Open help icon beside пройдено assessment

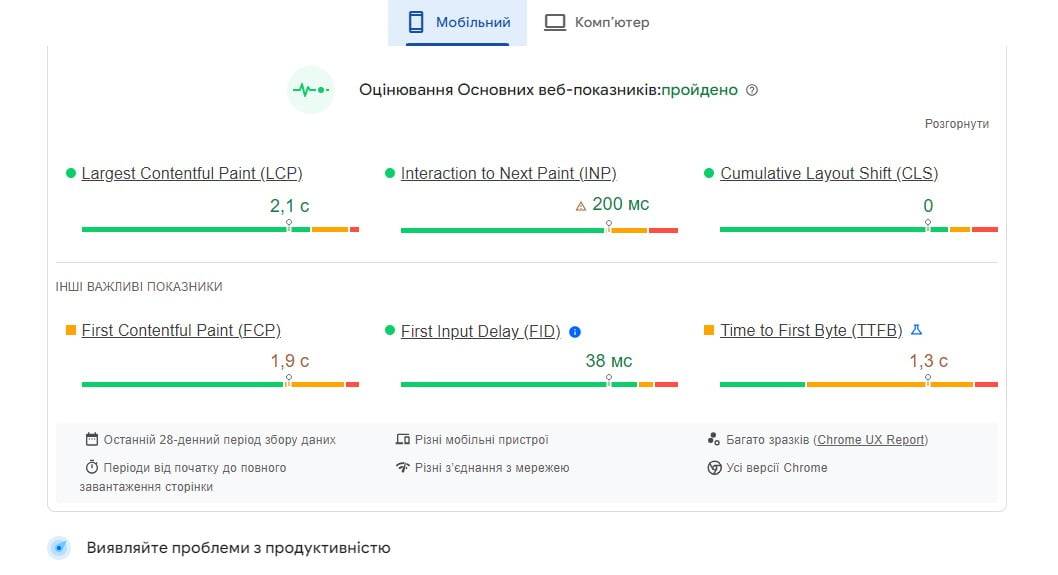(752, 90)
